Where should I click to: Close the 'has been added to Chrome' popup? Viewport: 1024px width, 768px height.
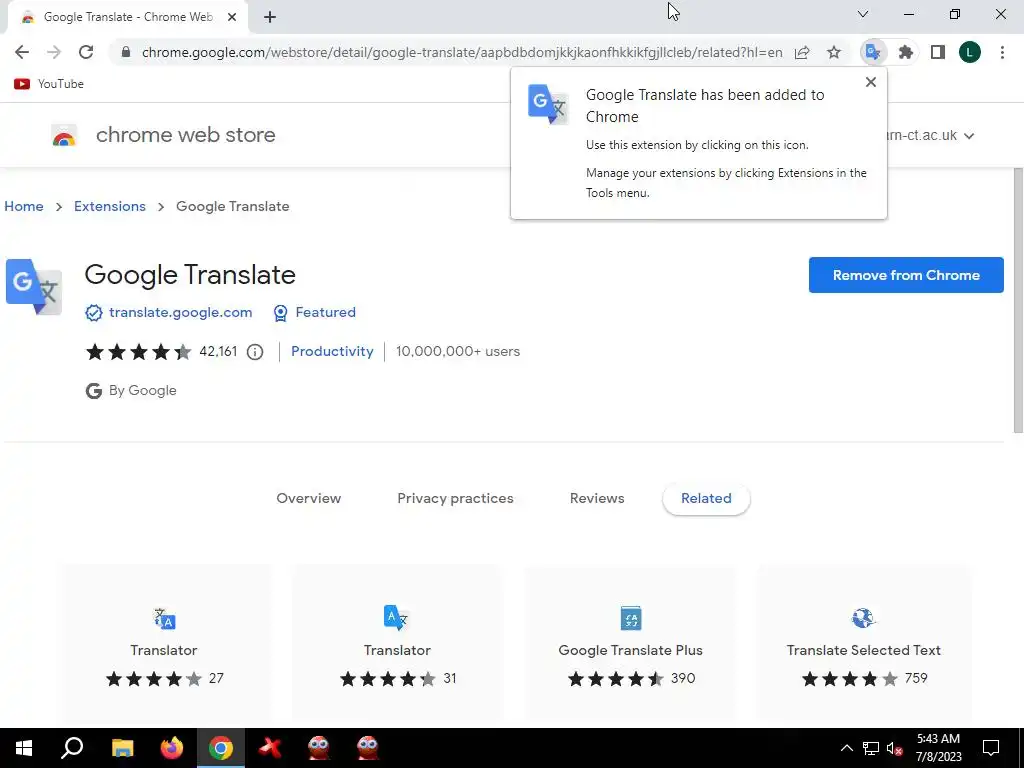pos(871,82)
